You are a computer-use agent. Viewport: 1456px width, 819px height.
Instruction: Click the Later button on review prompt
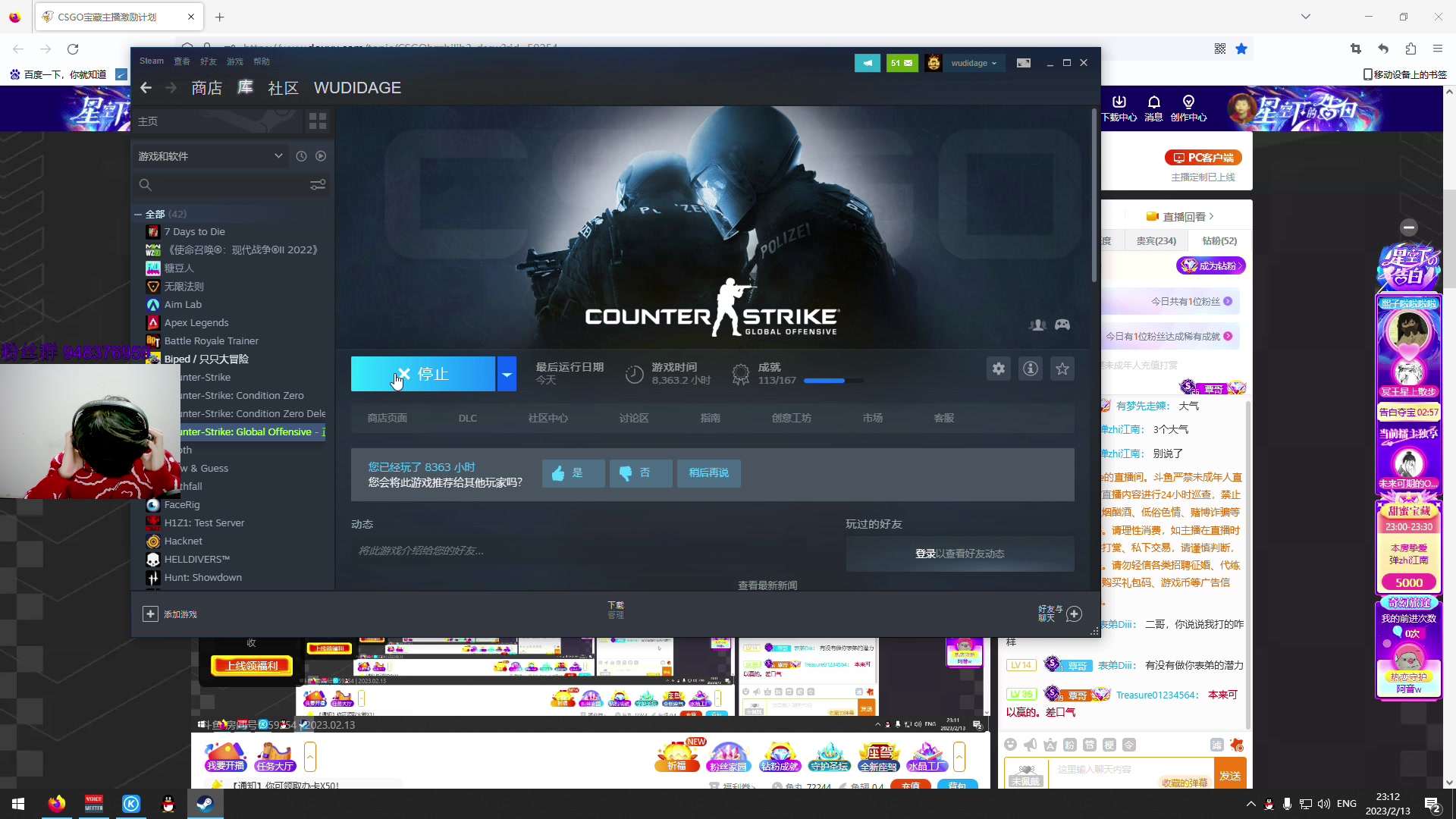click(709, 473)
